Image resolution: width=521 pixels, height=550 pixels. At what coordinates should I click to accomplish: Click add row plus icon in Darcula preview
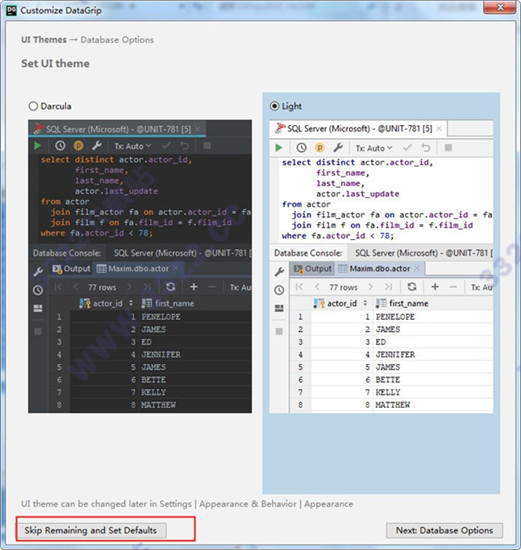pyautogui.click(x=194, y=287)
